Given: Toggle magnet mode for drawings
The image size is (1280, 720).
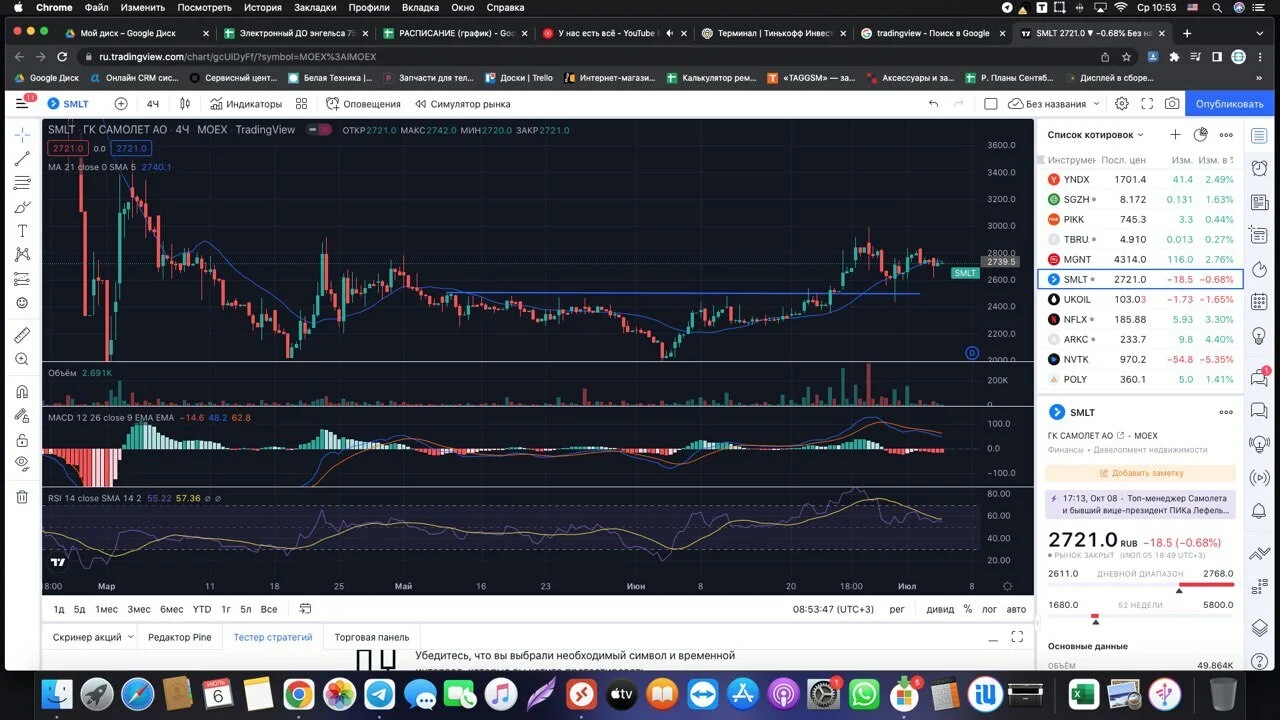Looking at the screenshot, I should [x=22, y=391].
